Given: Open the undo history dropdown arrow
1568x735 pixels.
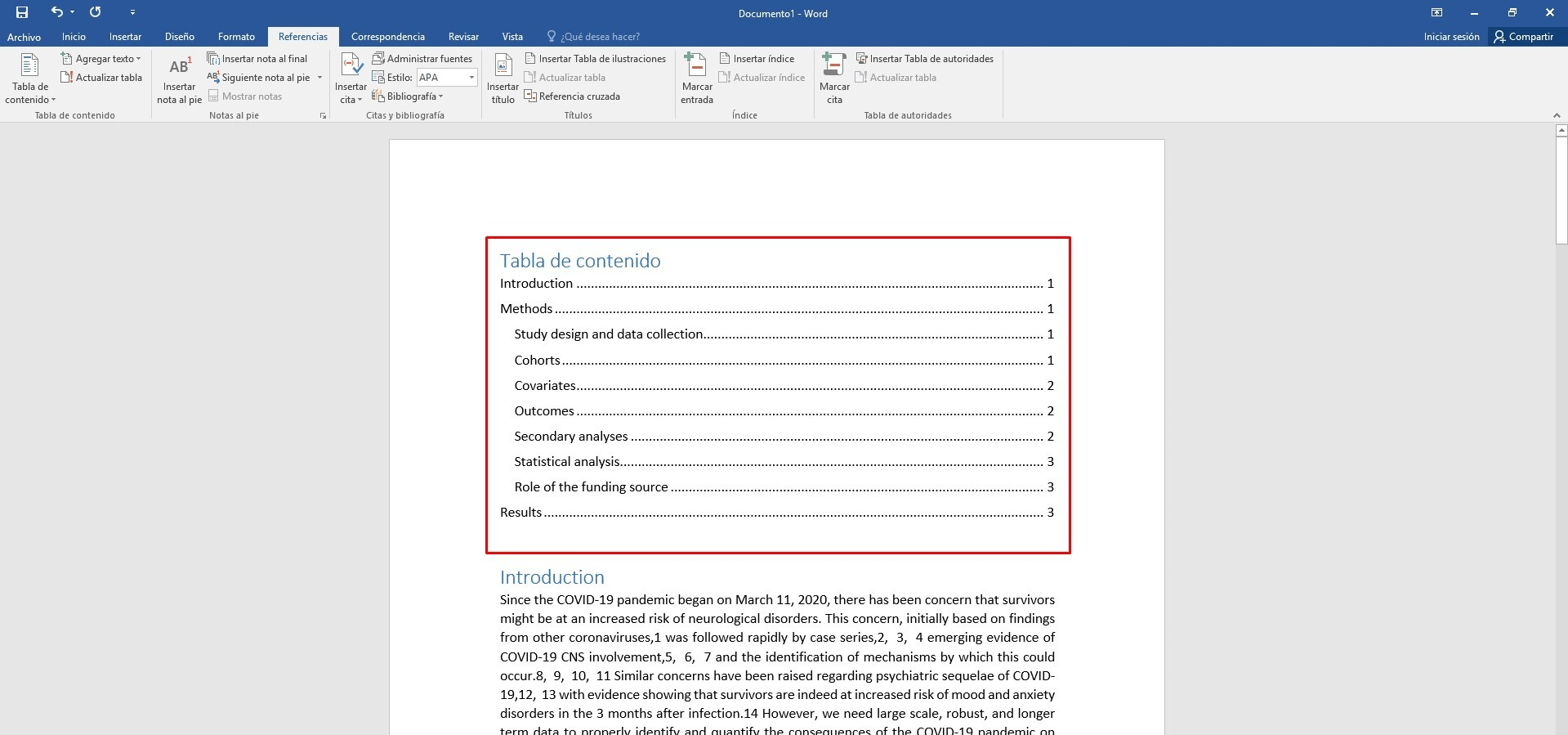Looking at the screenshot, I should (73, 12).
